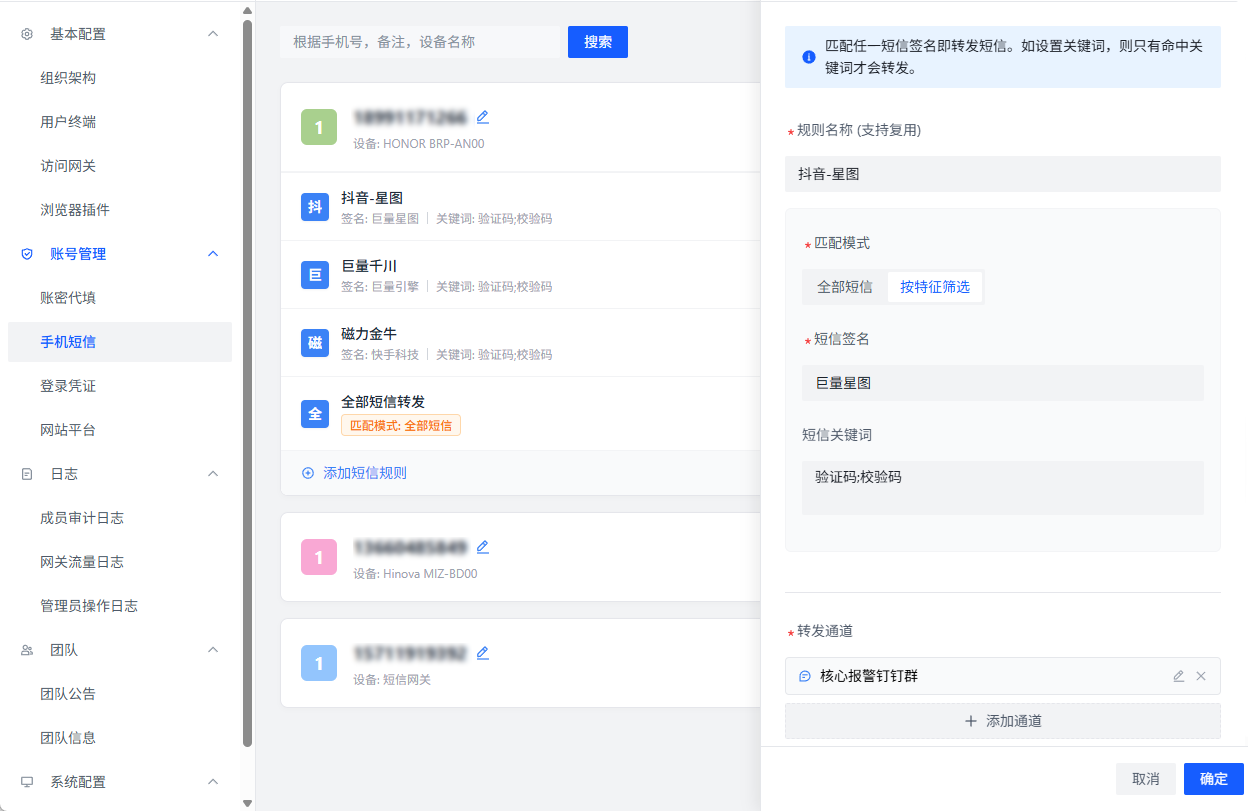Click the sidebar scrollbar up arrow
This screenshot has width=1248, height=811.
[x=248, y=10]
